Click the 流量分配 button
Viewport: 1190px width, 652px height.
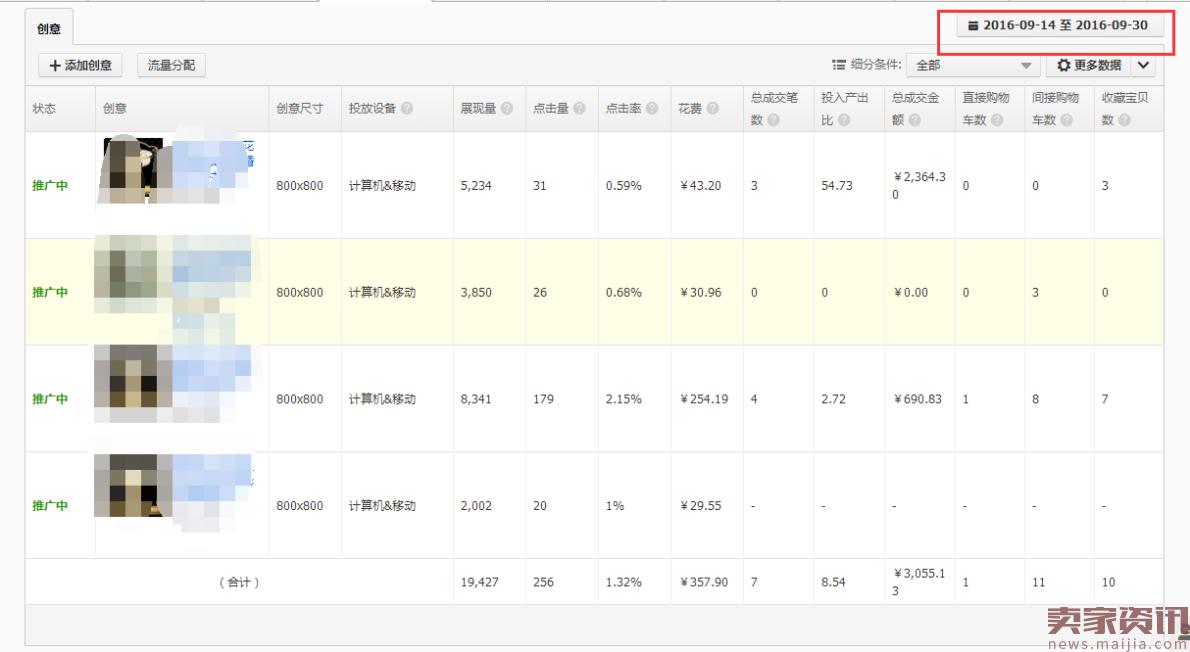coord(172,66)
